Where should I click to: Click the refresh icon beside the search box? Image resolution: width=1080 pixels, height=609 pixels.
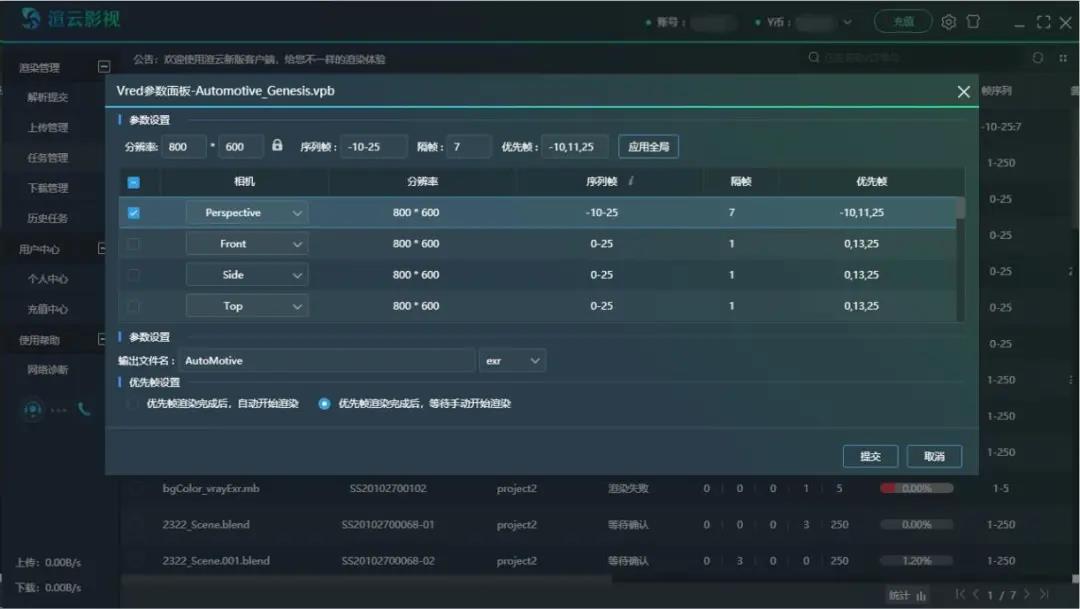(1037, 58)
